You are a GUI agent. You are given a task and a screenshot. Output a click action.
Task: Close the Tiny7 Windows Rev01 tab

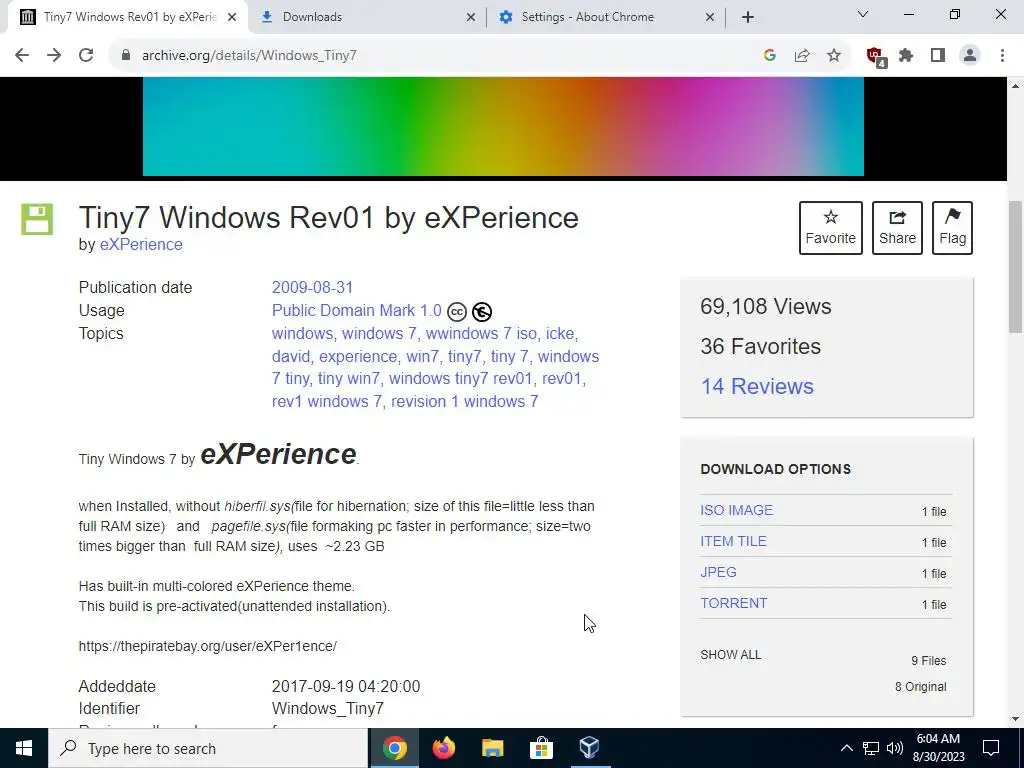point(232,18)
